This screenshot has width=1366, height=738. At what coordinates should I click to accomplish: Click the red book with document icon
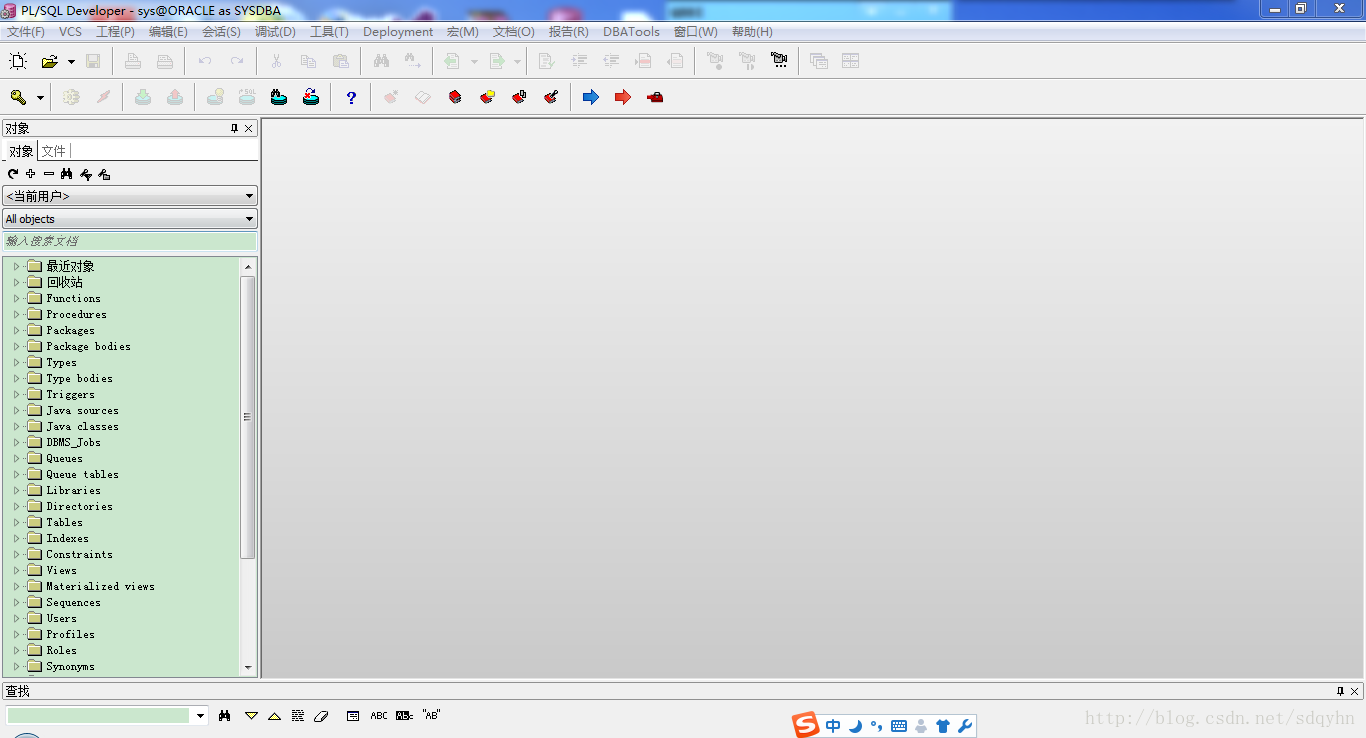(519, 97)
